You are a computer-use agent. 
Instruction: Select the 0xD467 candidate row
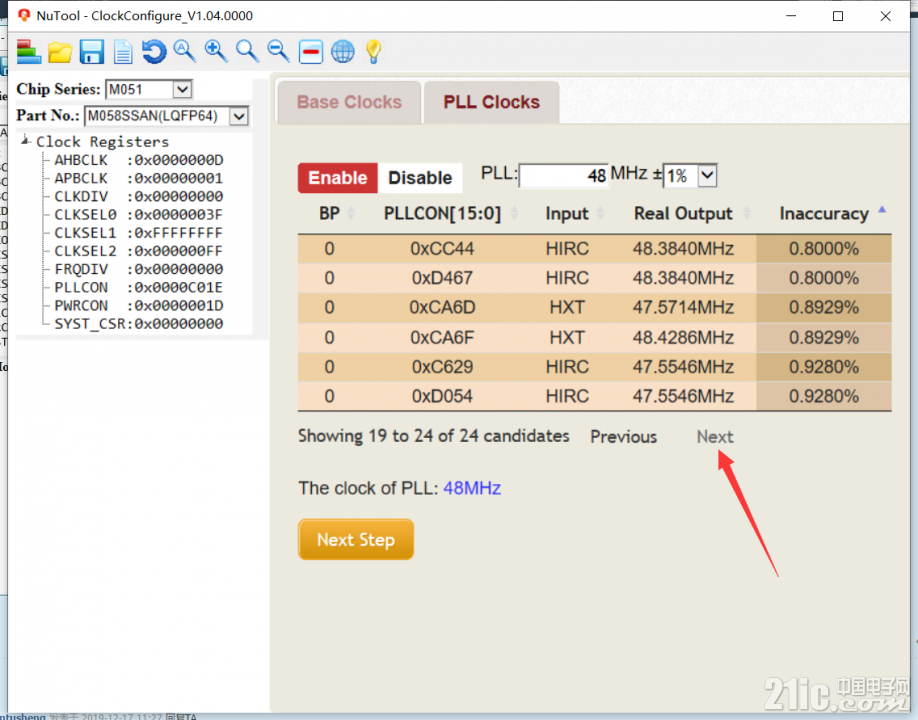(x=594, y=278)
